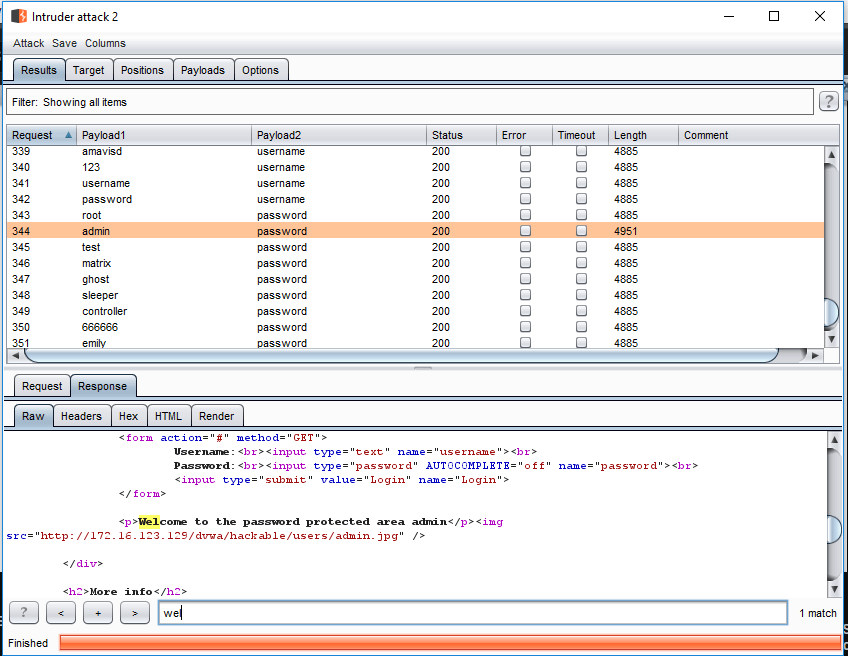Open the Columns menu
The height and width of the screenshot is (656, 848).
click(105, 43)
